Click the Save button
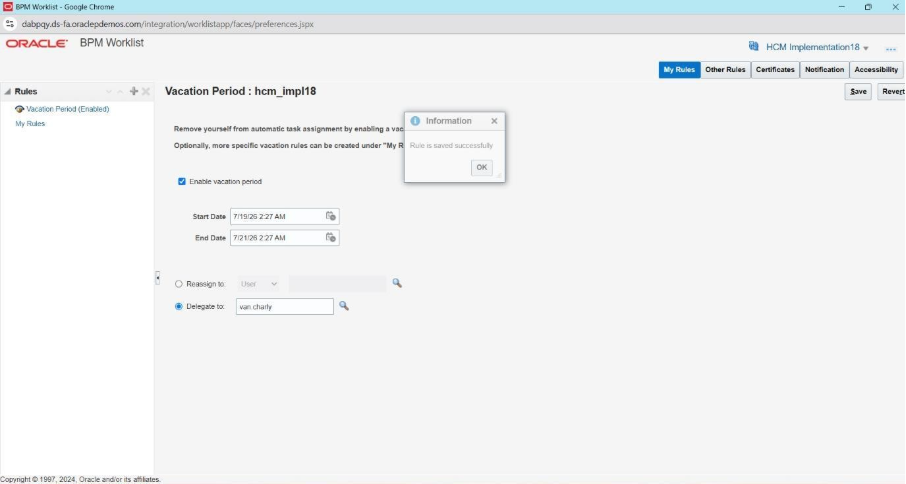 (x=858, y=91)
